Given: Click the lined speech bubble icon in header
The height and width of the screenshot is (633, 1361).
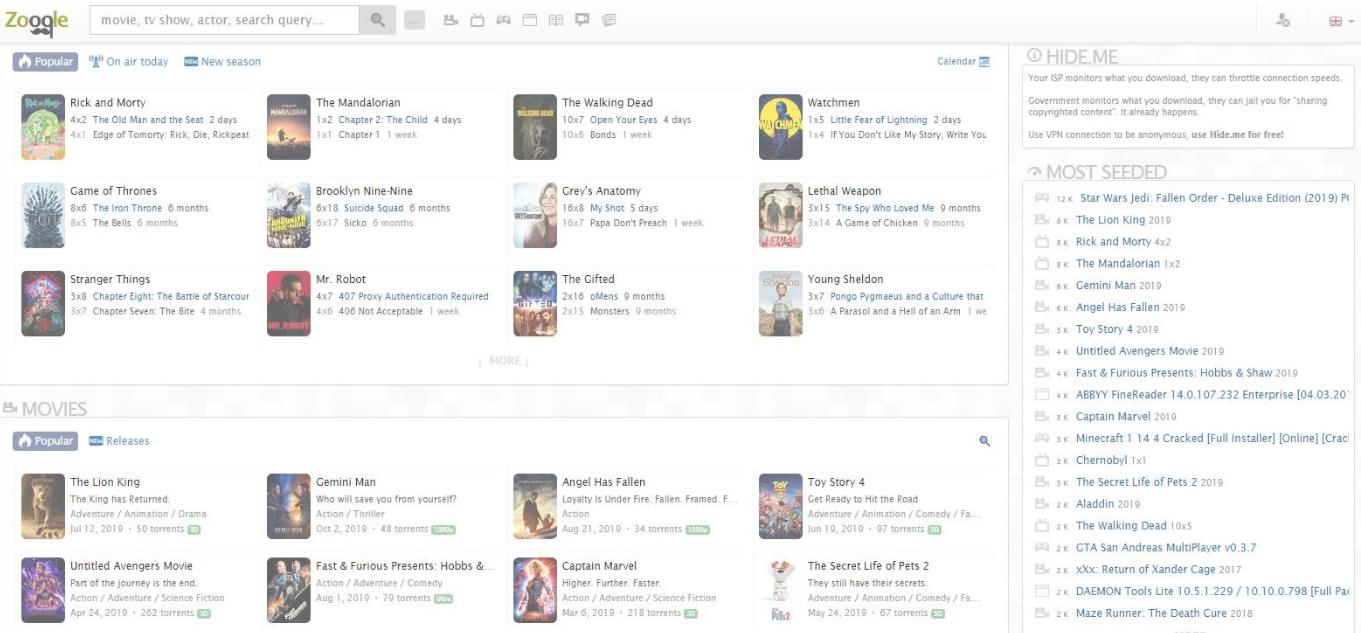Looking at the screenshot, I should coord(609,20).
